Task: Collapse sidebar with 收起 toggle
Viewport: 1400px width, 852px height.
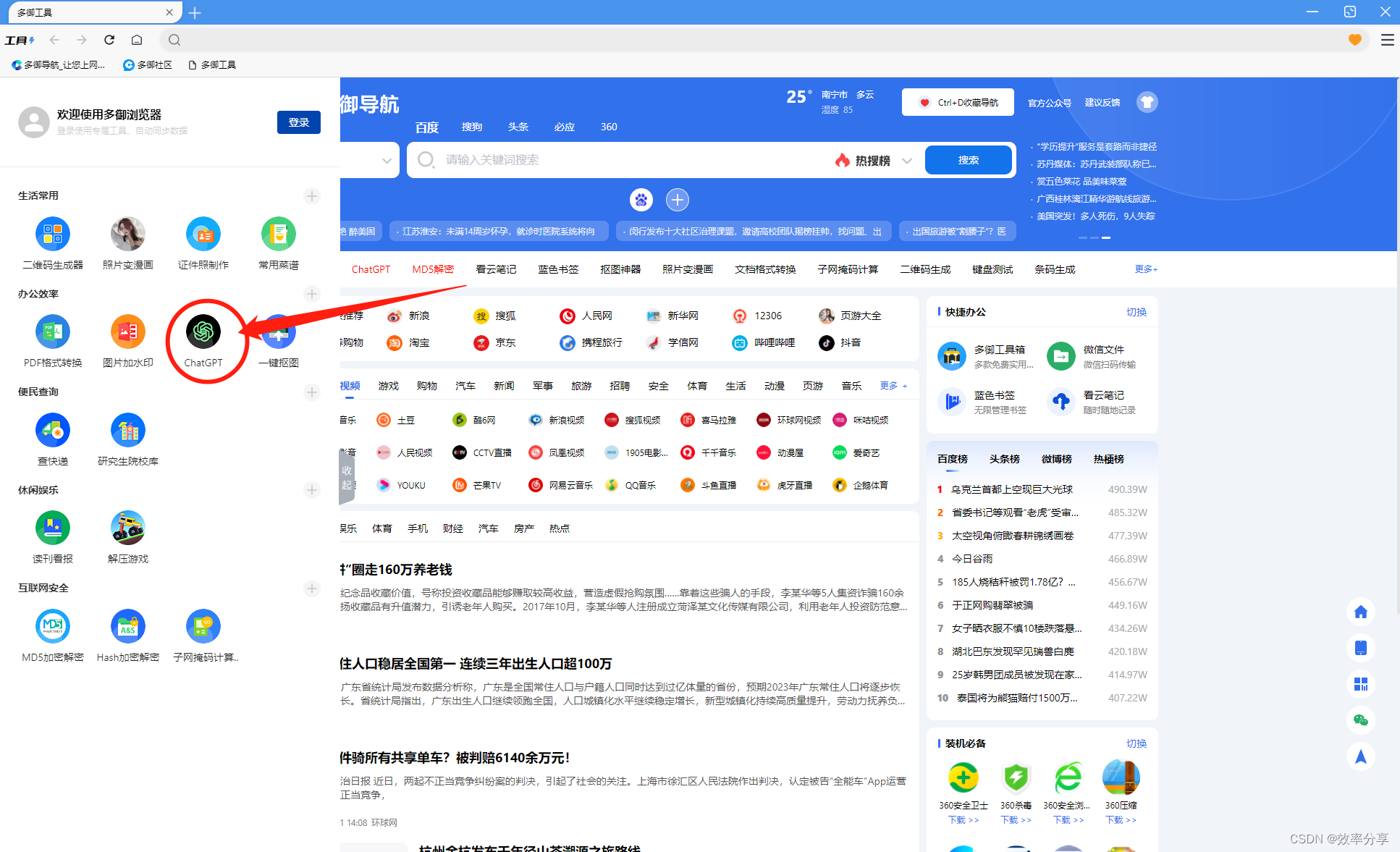Action: [347, 478]
